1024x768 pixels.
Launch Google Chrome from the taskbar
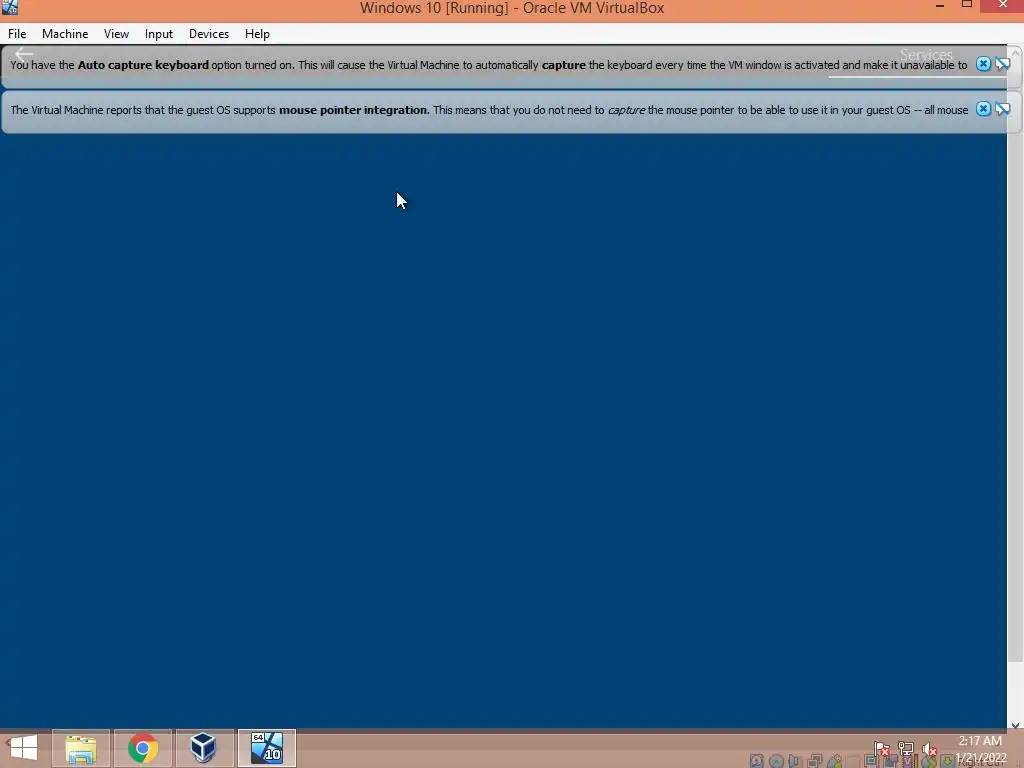coord(142,748)
